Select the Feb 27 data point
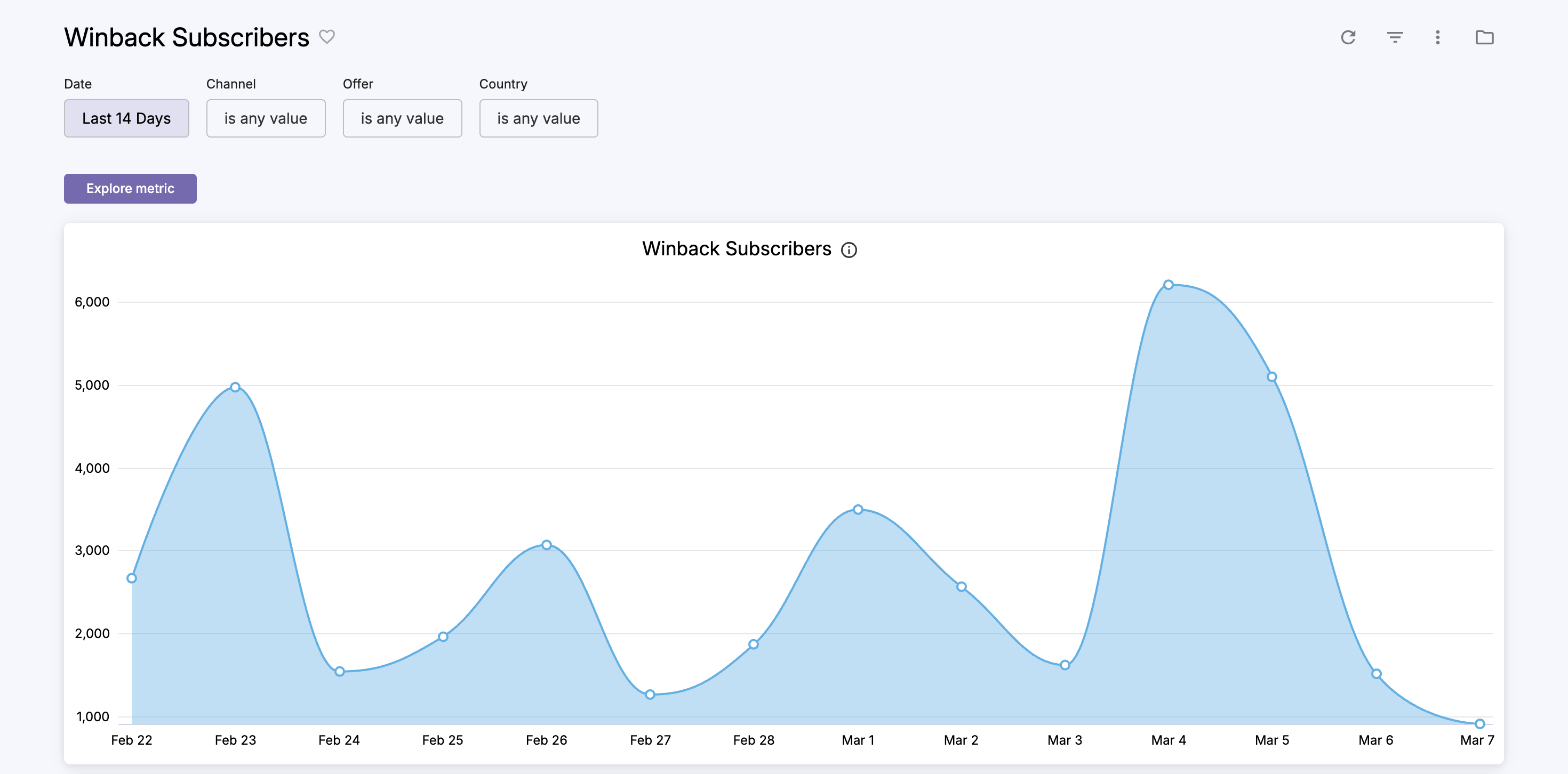Screen dimensions: 1568x774 (650, 694)
